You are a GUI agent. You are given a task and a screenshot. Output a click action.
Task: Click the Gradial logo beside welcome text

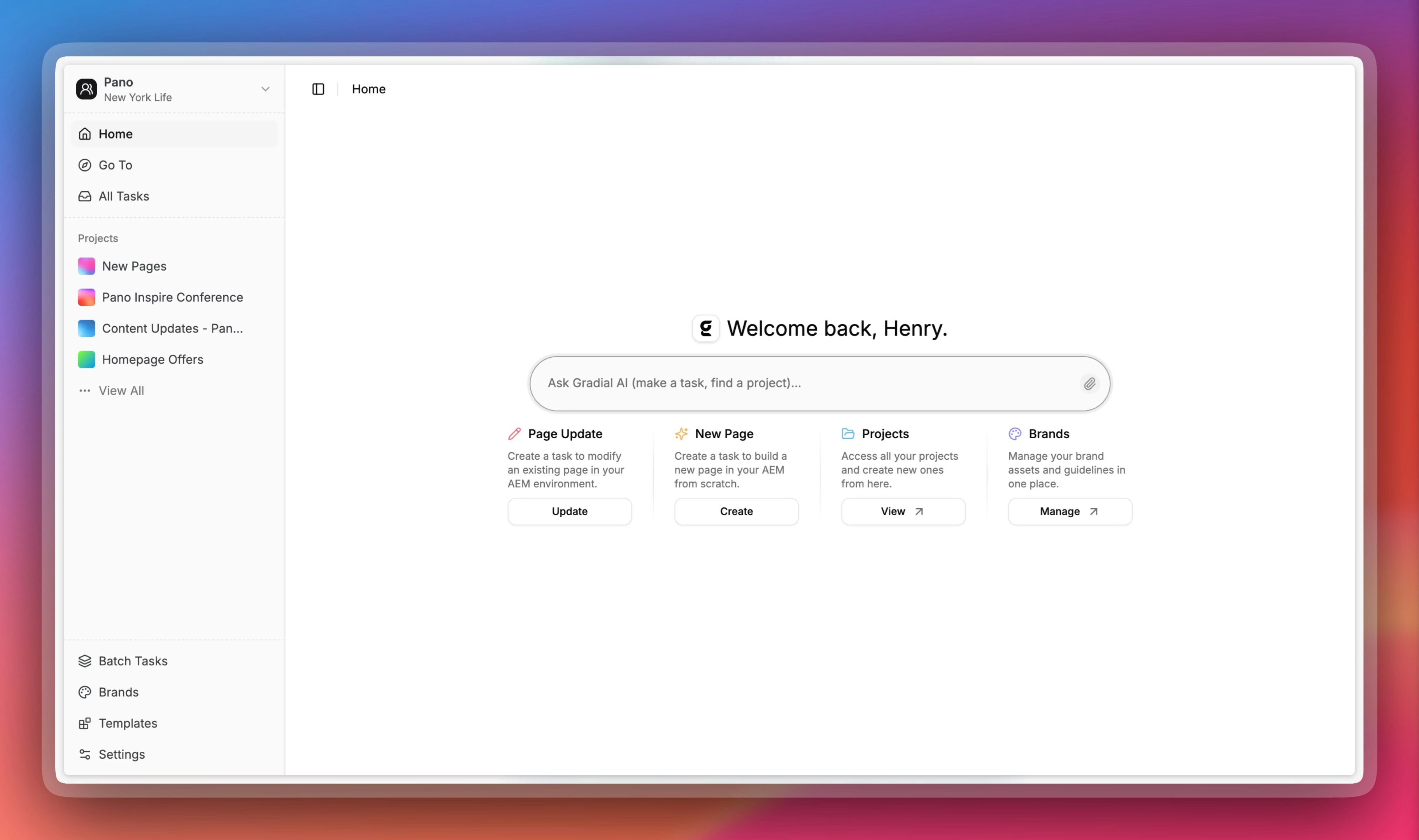click(x=705, y=328)
